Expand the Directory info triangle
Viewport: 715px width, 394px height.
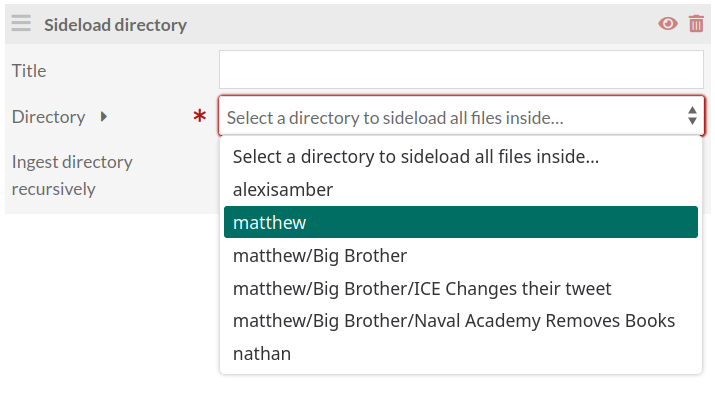tap(104, 117)
